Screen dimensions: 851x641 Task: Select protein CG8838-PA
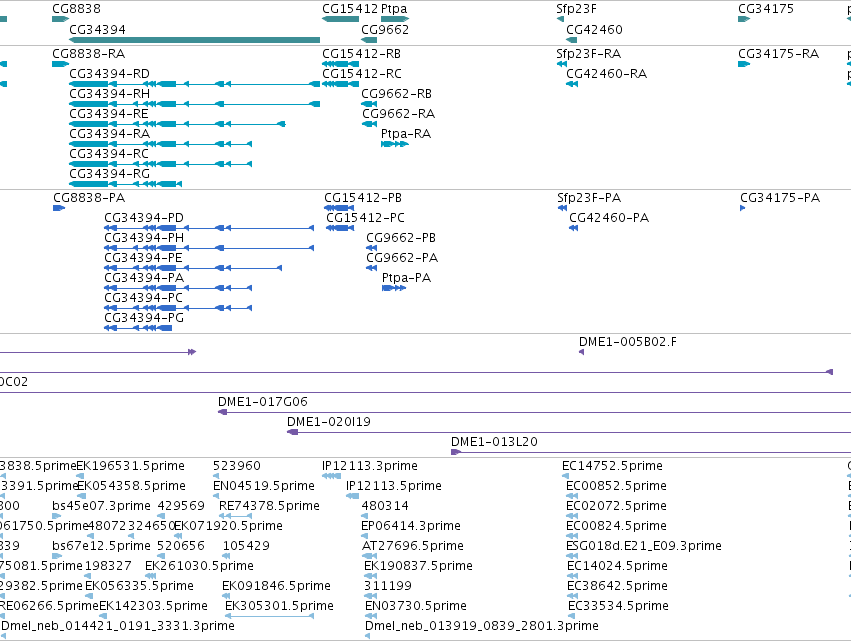tap(89, 198)
